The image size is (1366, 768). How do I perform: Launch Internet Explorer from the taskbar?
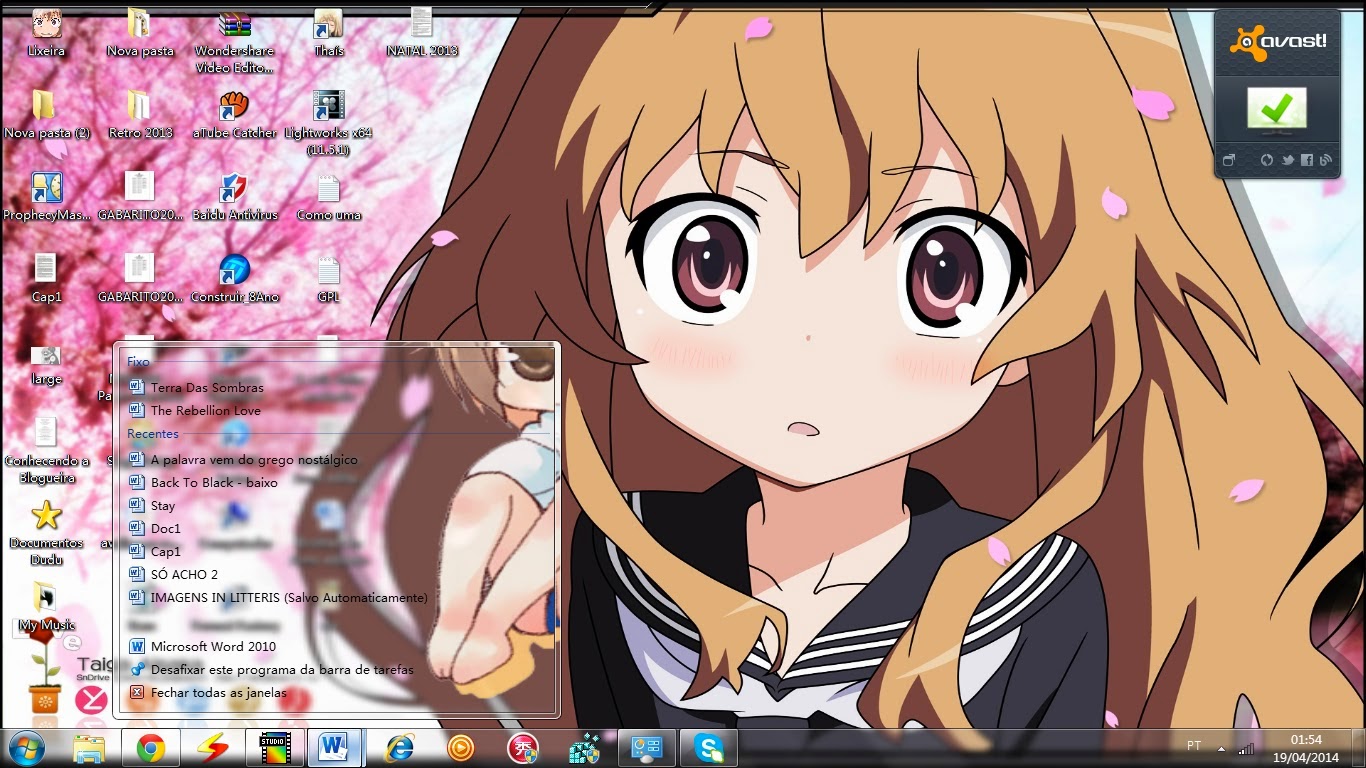(399, 748)
